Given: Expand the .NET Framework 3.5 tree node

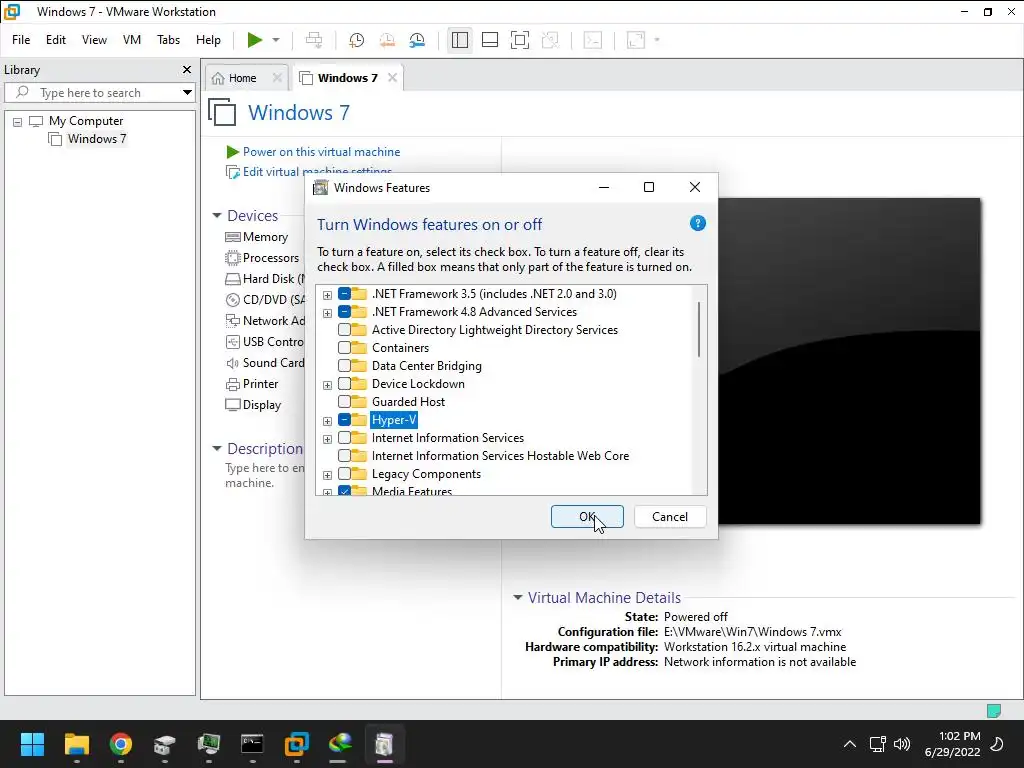Looking at the screenshot, I should click(x=327, y=295).
